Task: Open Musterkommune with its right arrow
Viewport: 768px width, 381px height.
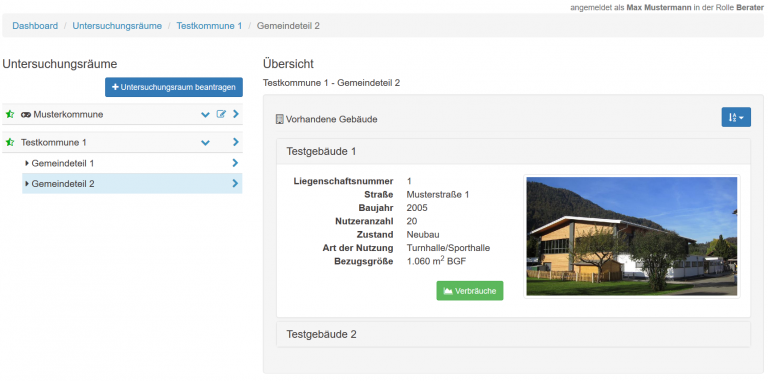Action: (x=236, y=114)
